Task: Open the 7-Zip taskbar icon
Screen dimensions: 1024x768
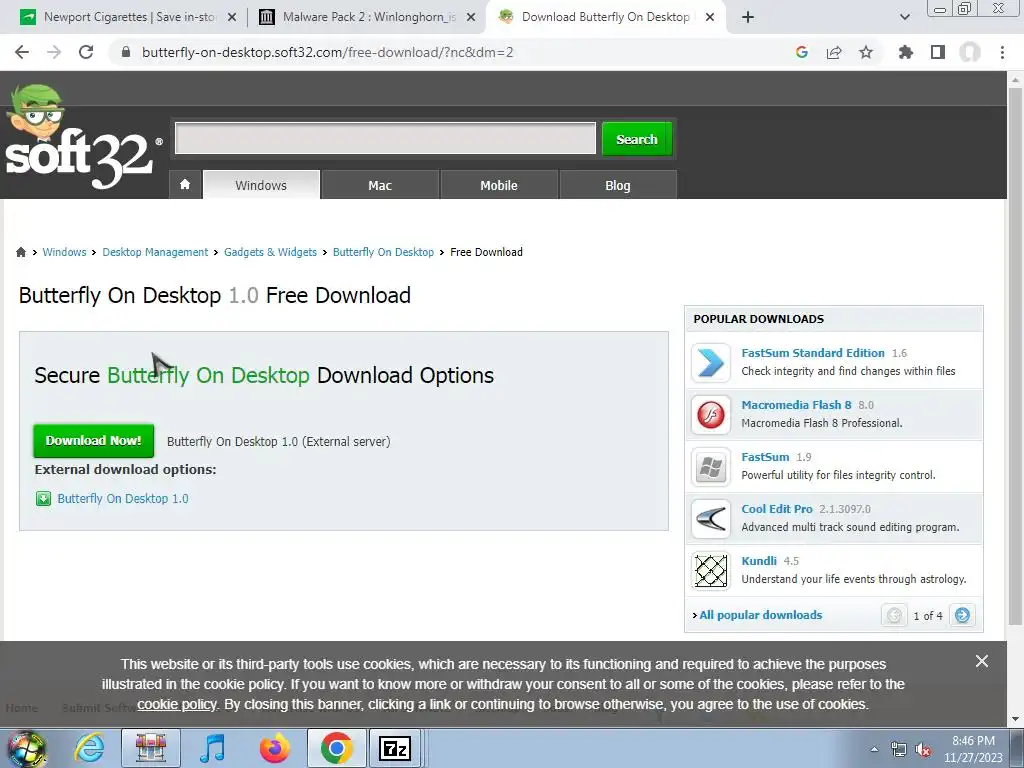Action: point(394,748)
